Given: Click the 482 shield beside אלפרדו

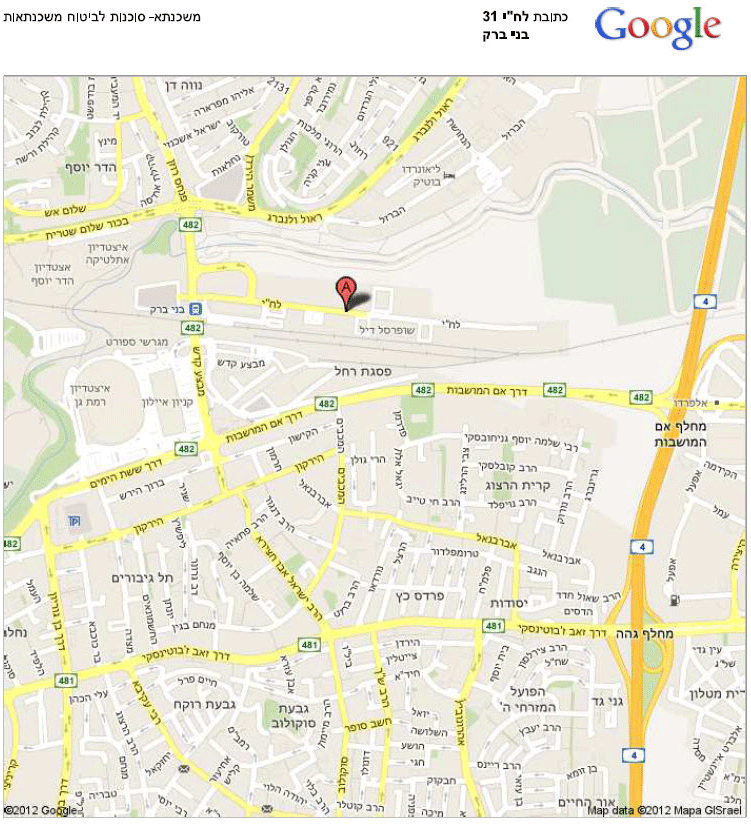Looking at the screenshot, I should [x=641, y=397].
